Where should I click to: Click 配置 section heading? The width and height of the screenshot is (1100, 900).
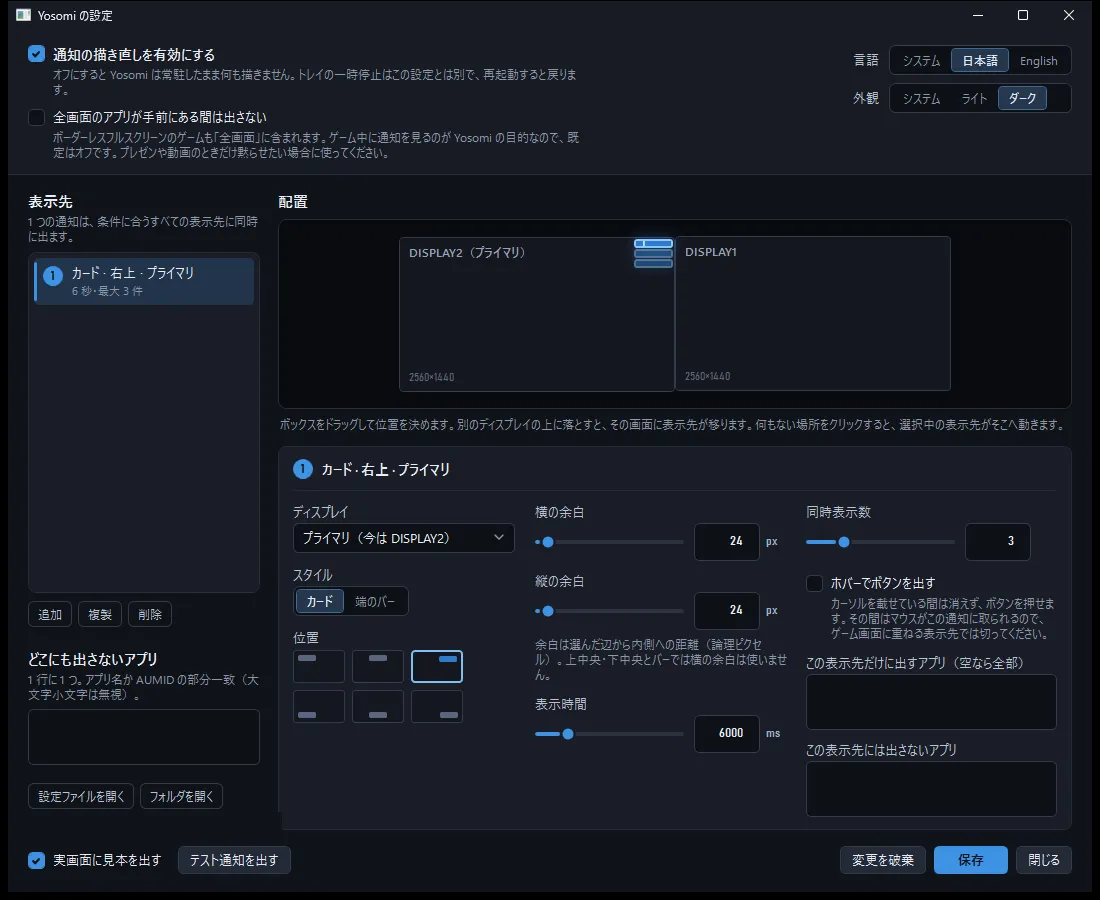[293, 202]
